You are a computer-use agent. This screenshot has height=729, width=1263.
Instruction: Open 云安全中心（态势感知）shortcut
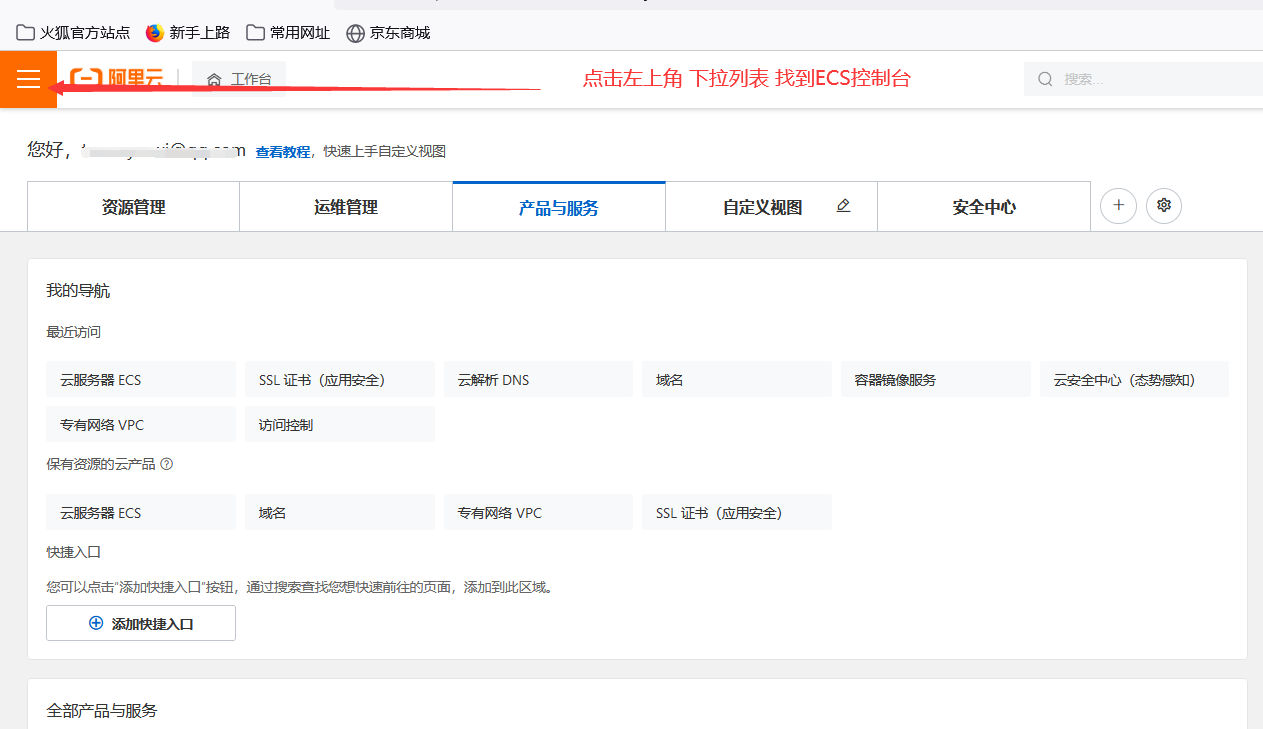tap(1134, 380)
